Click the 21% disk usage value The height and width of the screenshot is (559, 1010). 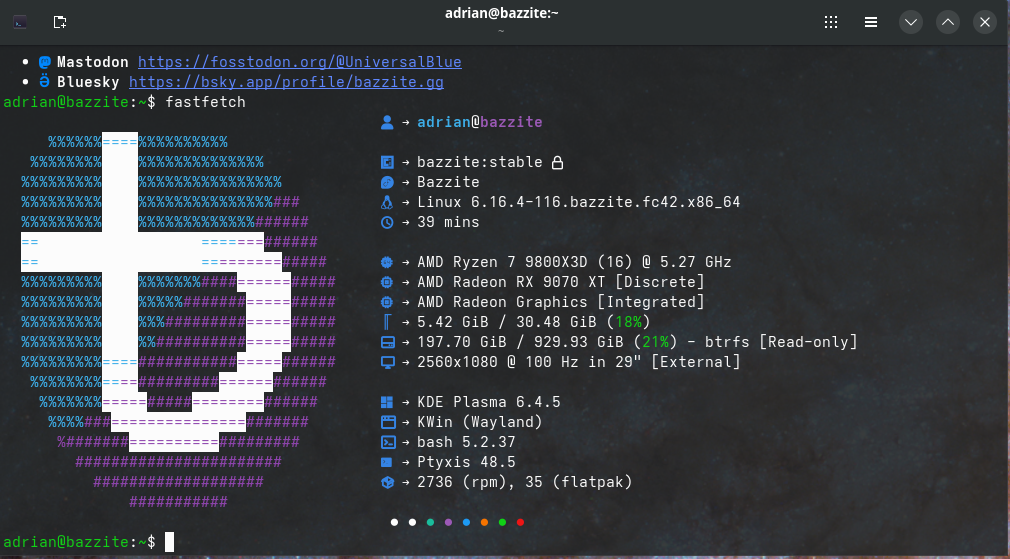655,342
